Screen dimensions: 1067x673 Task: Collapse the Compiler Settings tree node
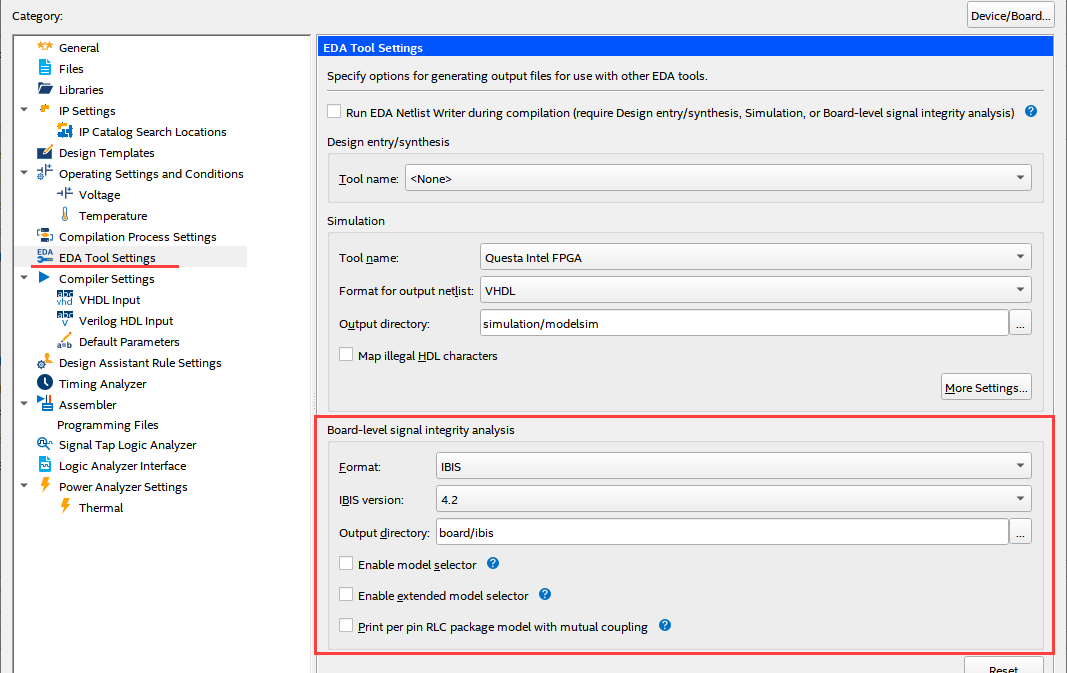24,278
